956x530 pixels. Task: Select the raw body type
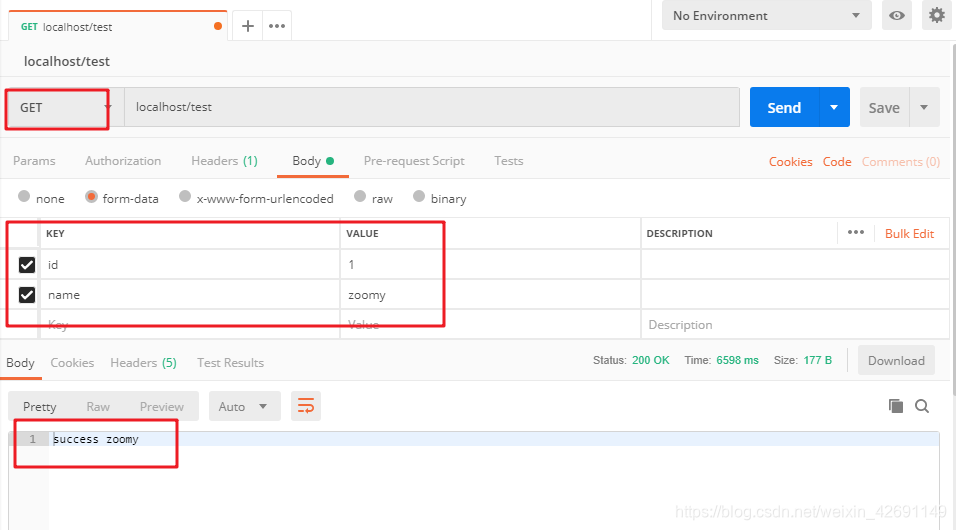click(360, 196)
